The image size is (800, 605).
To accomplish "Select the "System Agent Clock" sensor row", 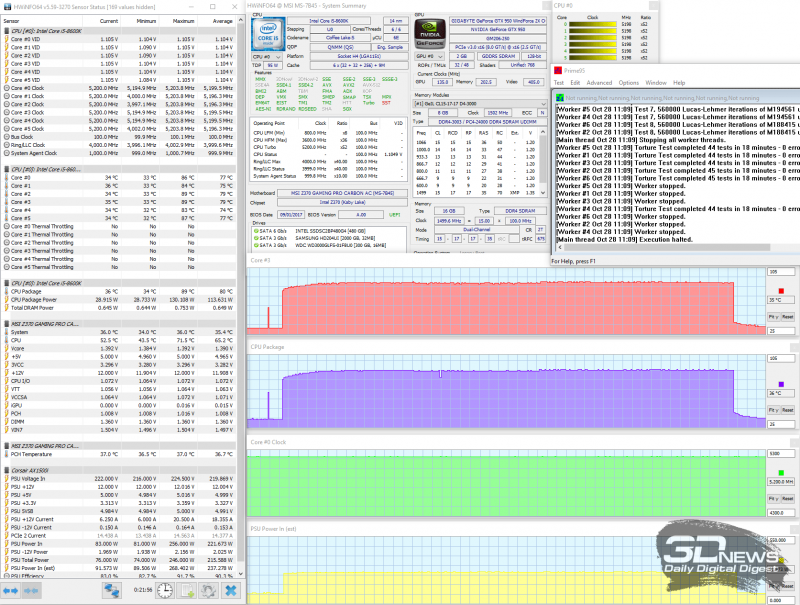I will pos(118,153).
